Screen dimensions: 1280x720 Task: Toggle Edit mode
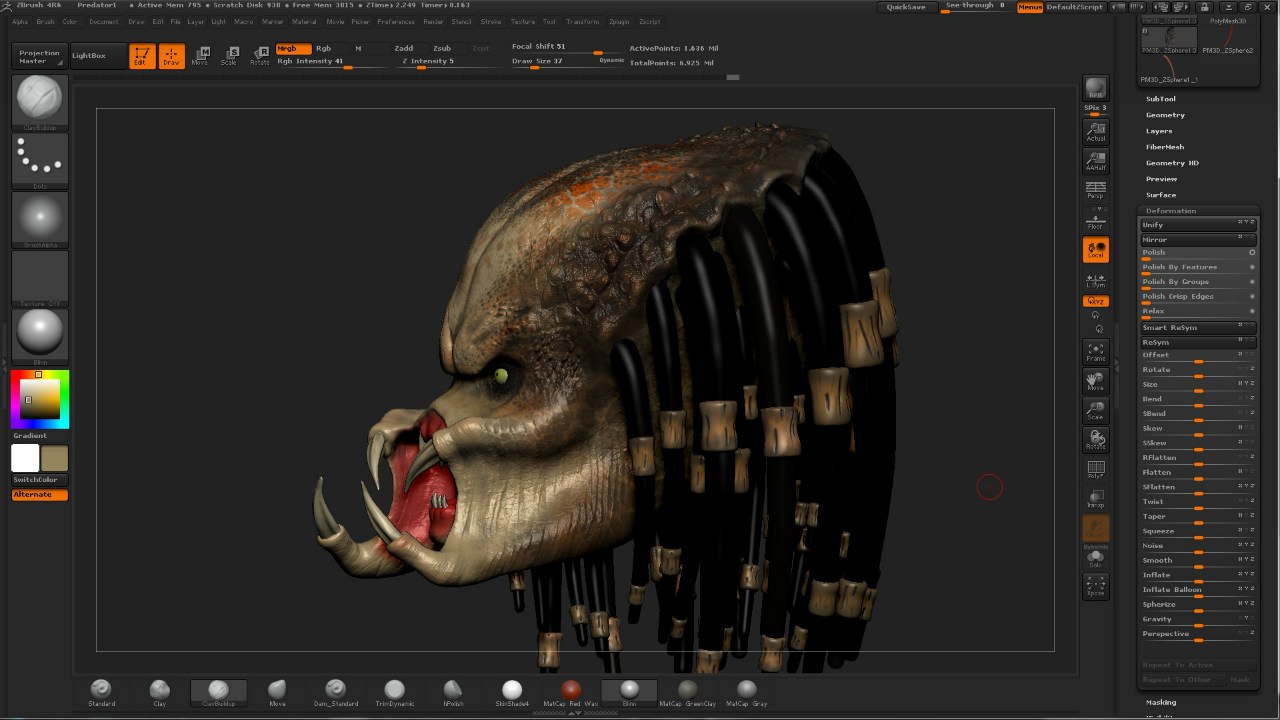(x=142, y=56)
